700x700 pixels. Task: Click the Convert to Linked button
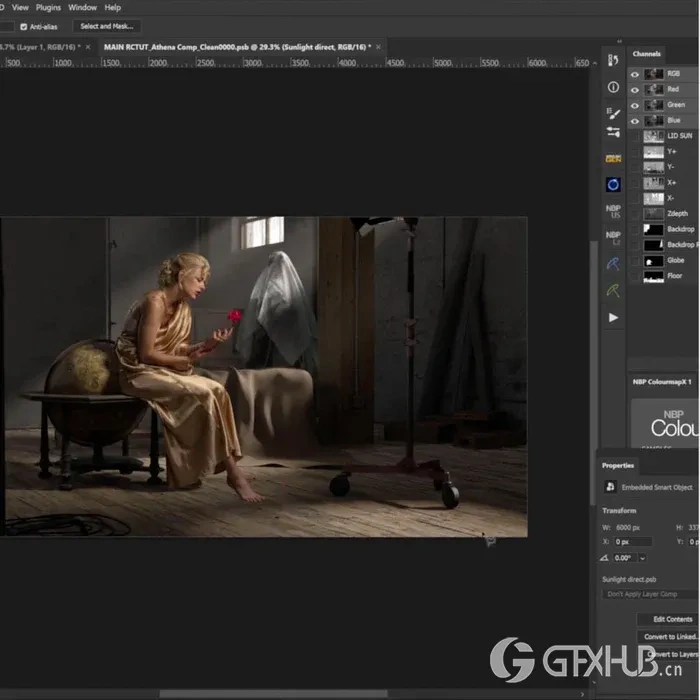[672, 637]
